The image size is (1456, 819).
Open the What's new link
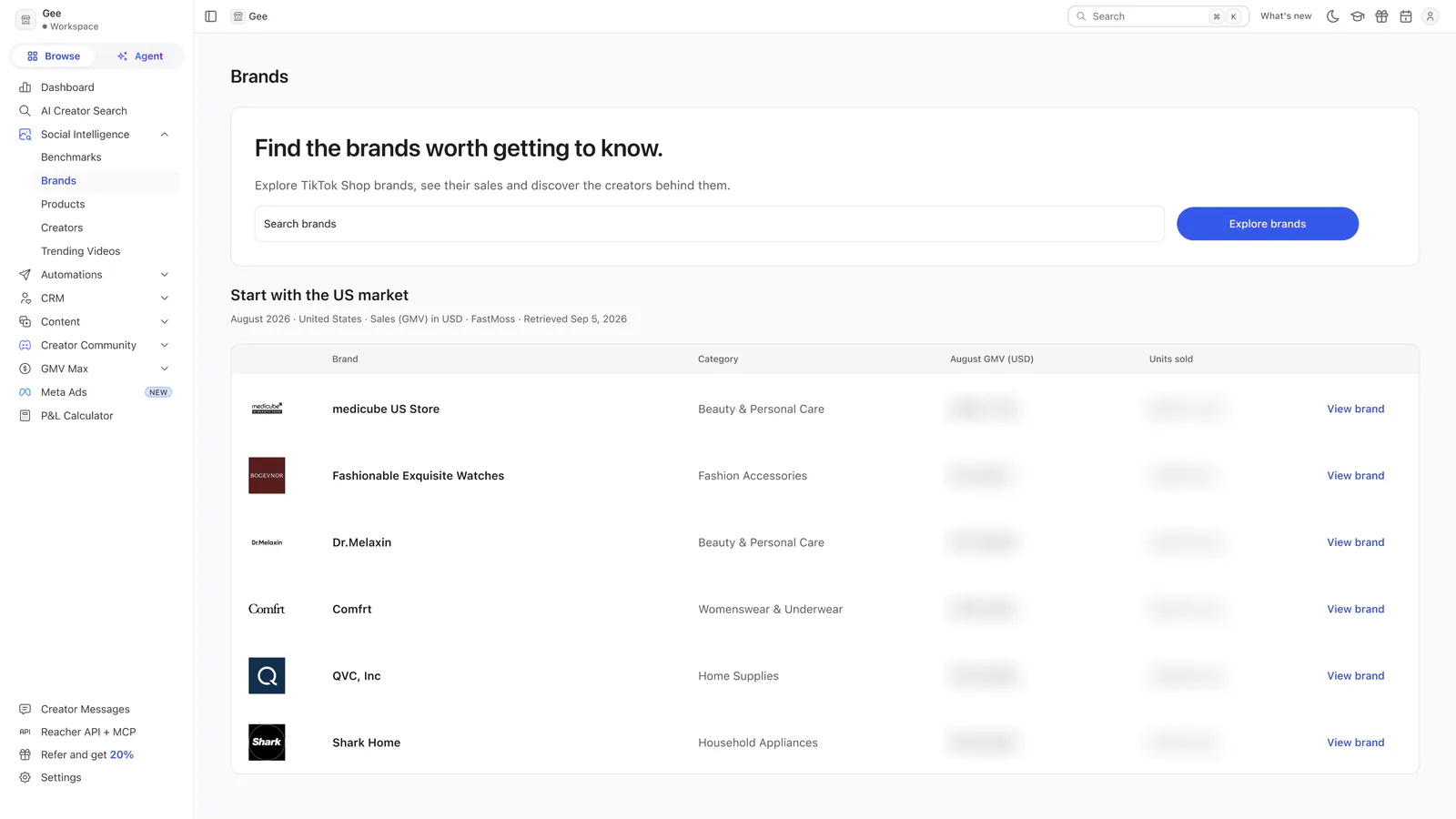(x=1286, y=16)
